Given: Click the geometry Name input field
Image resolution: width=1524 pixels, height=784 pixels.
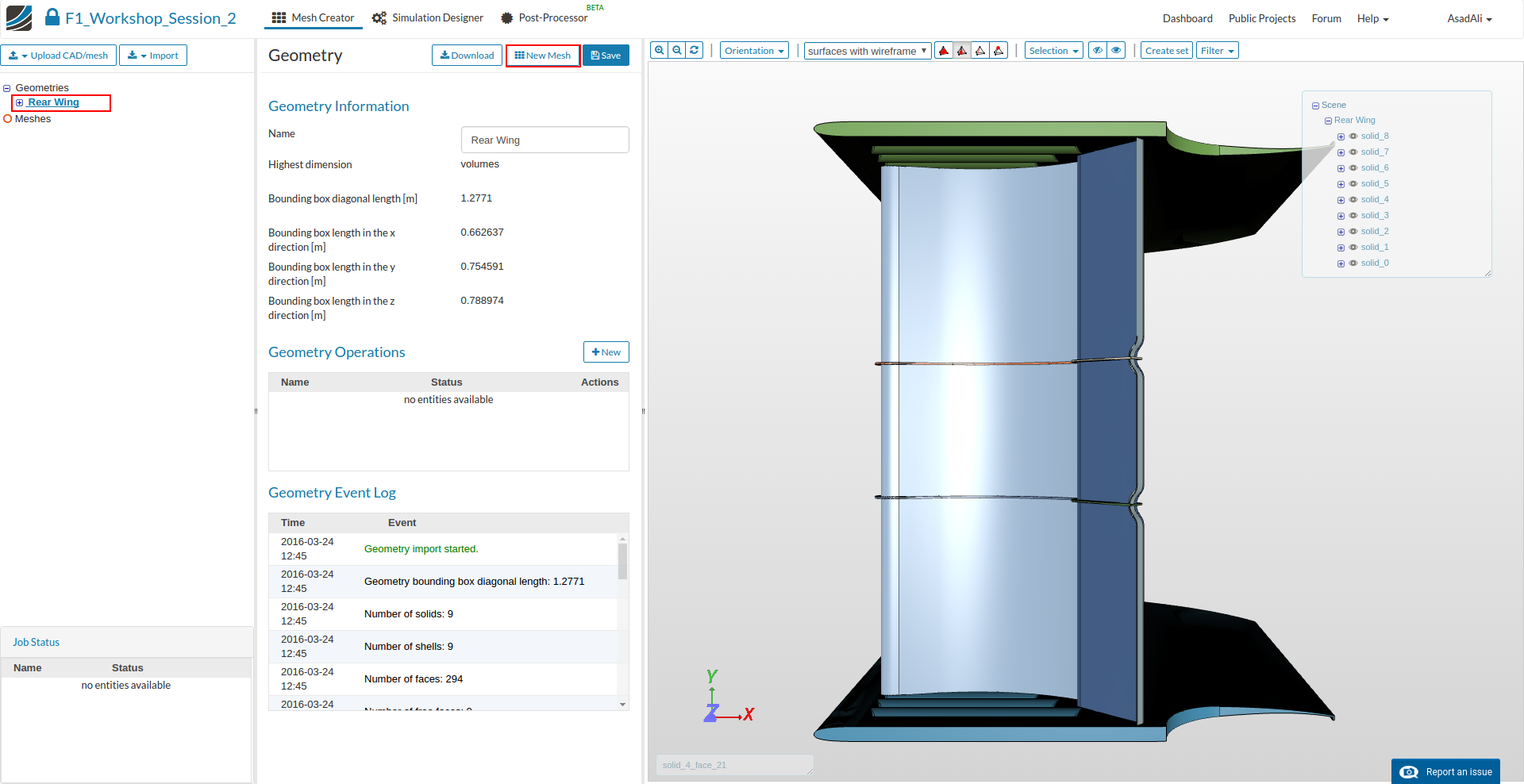Looking at the screenshot, I should (545, 140).
